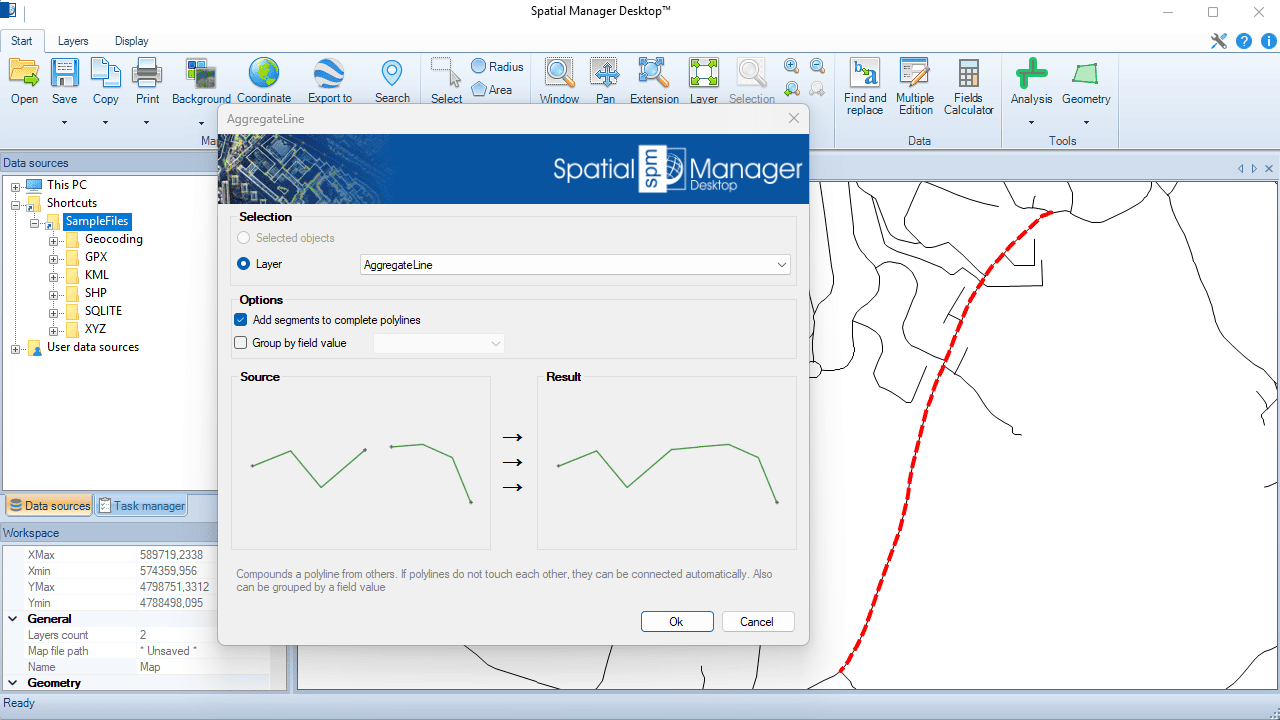Click the Export to Google Earth icon
Screen dimensions: 1280x720
click(x=329, y=73)
